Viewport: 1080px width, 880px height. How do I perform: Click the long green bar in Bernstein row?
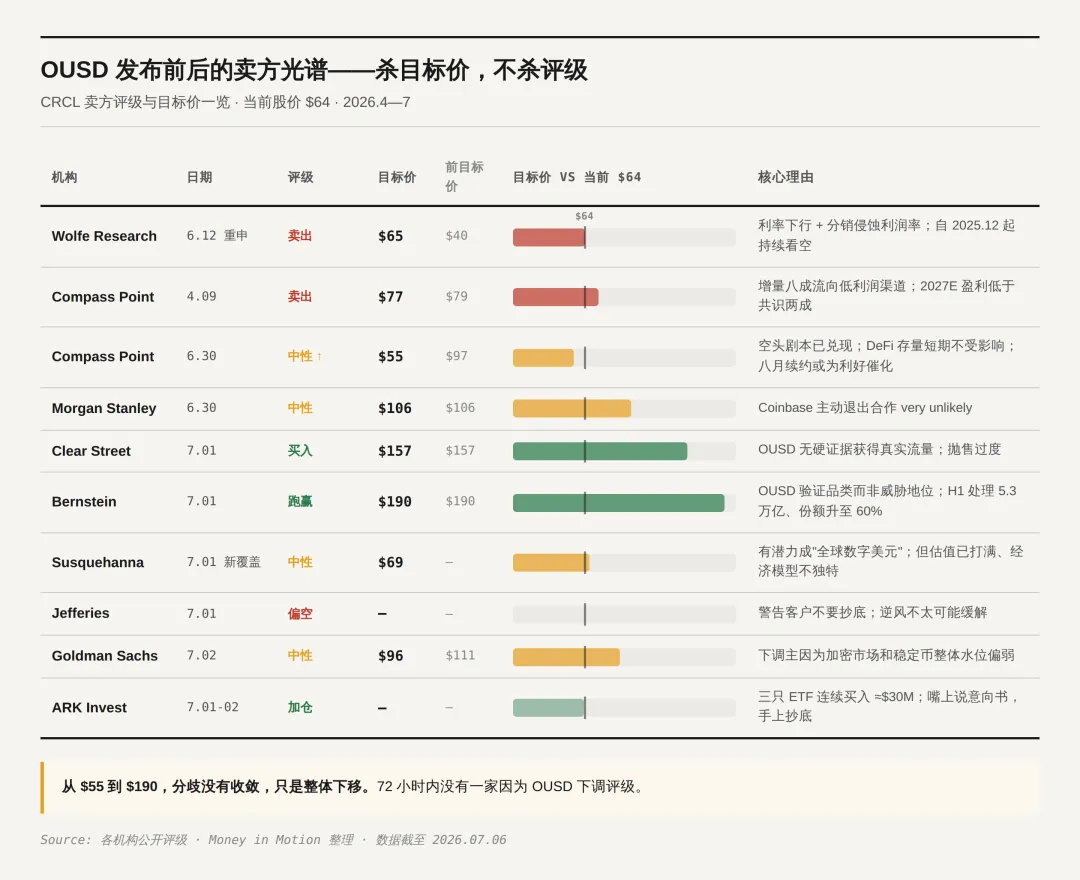pos(619,503)
